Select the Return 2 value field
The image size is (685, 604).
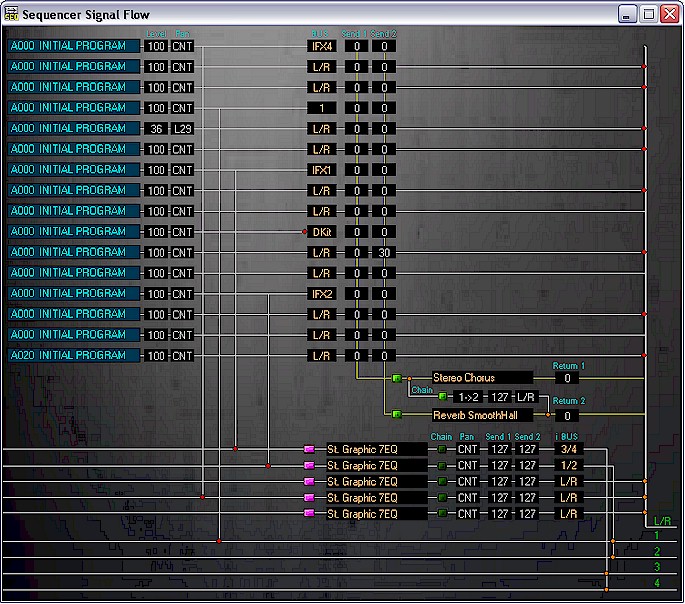pos(567,416)
